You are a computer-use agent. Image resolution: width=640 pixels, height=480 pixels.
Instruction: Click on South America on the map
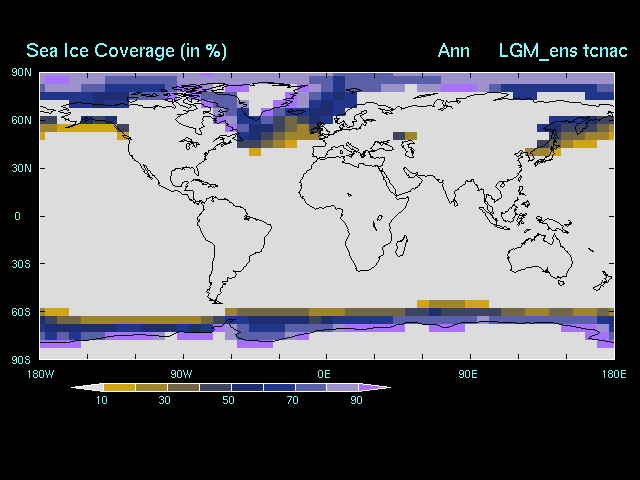235,240
